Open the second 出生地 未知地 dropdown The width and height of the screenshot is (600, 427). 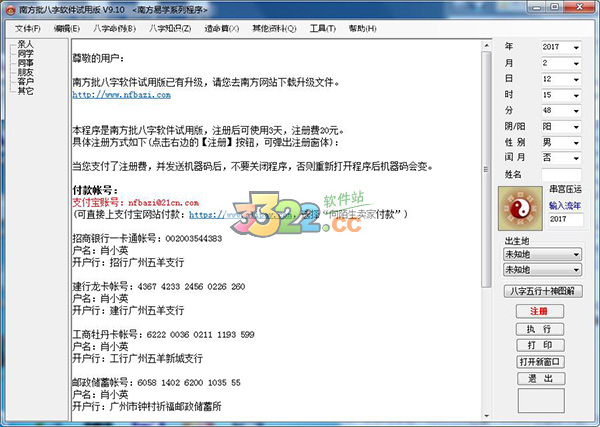(542, 270)
